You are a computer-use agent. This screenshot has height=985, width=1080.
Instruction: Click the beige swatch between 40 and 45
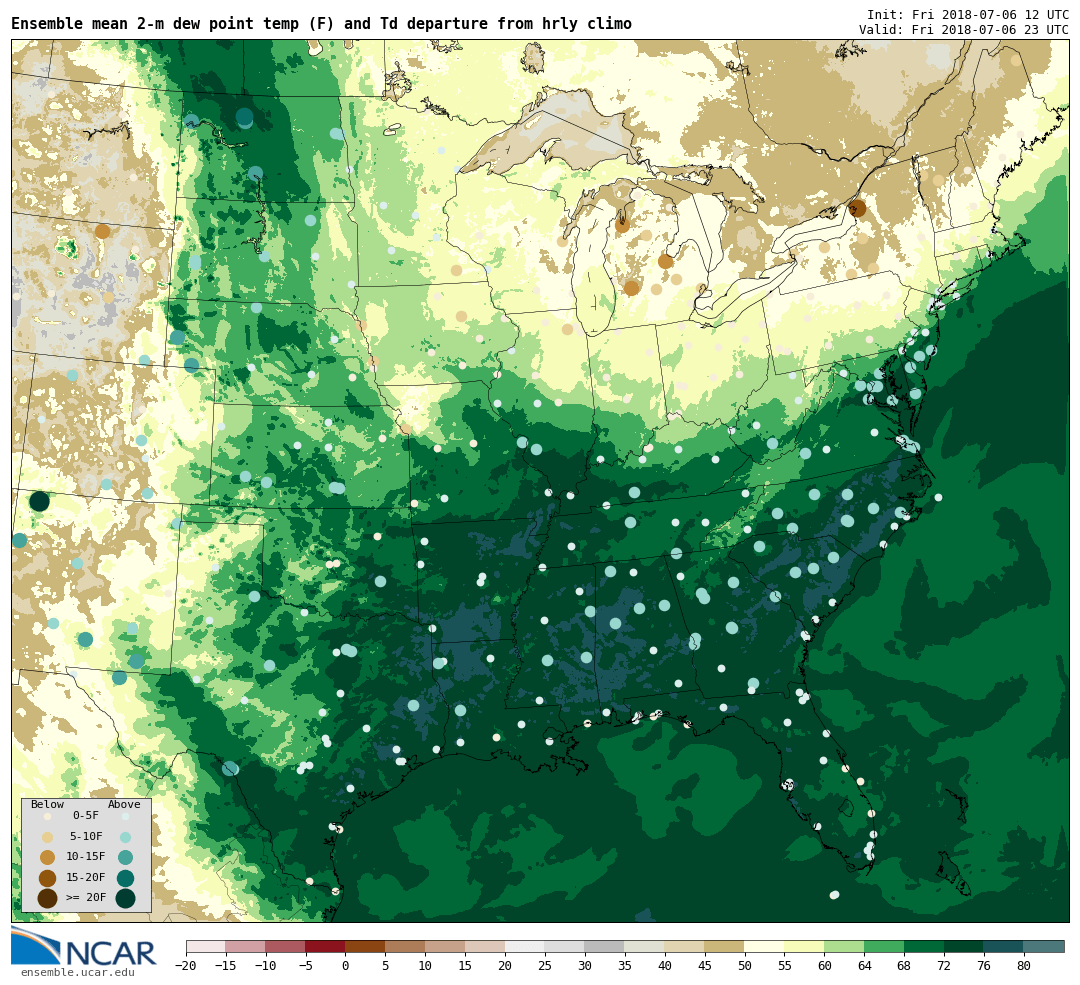[685, 946]
